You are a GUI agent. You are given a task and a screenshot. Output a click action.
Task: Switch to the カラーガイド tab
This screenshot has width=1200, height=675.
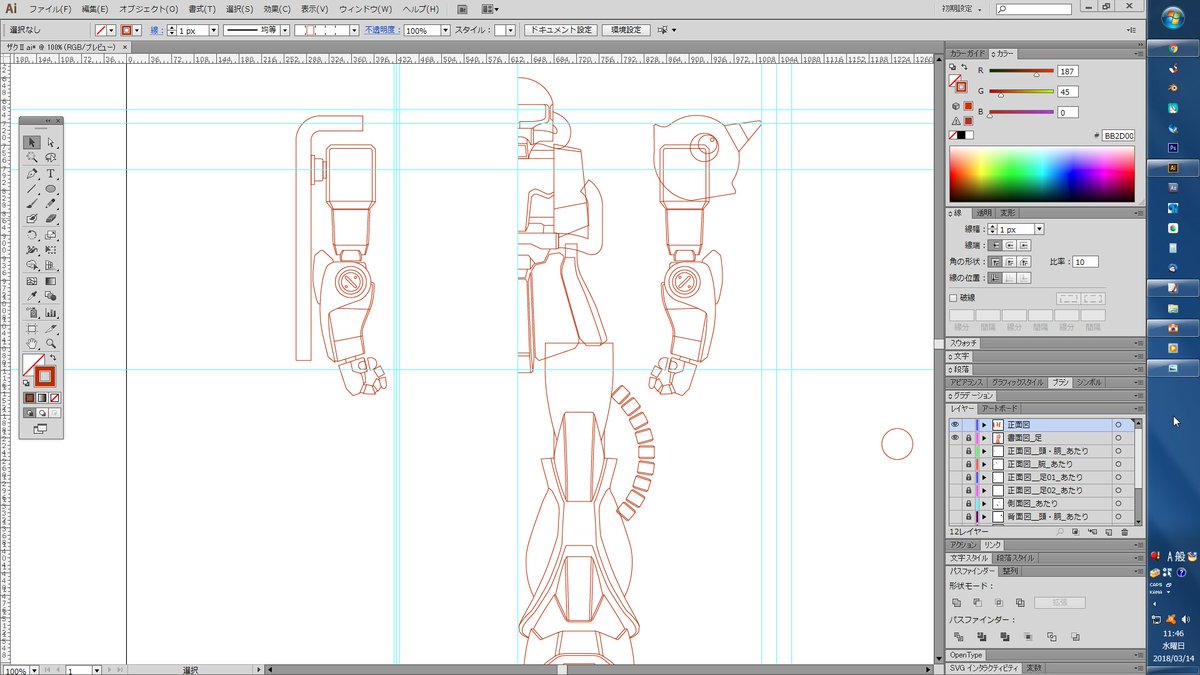pos(968,53)
